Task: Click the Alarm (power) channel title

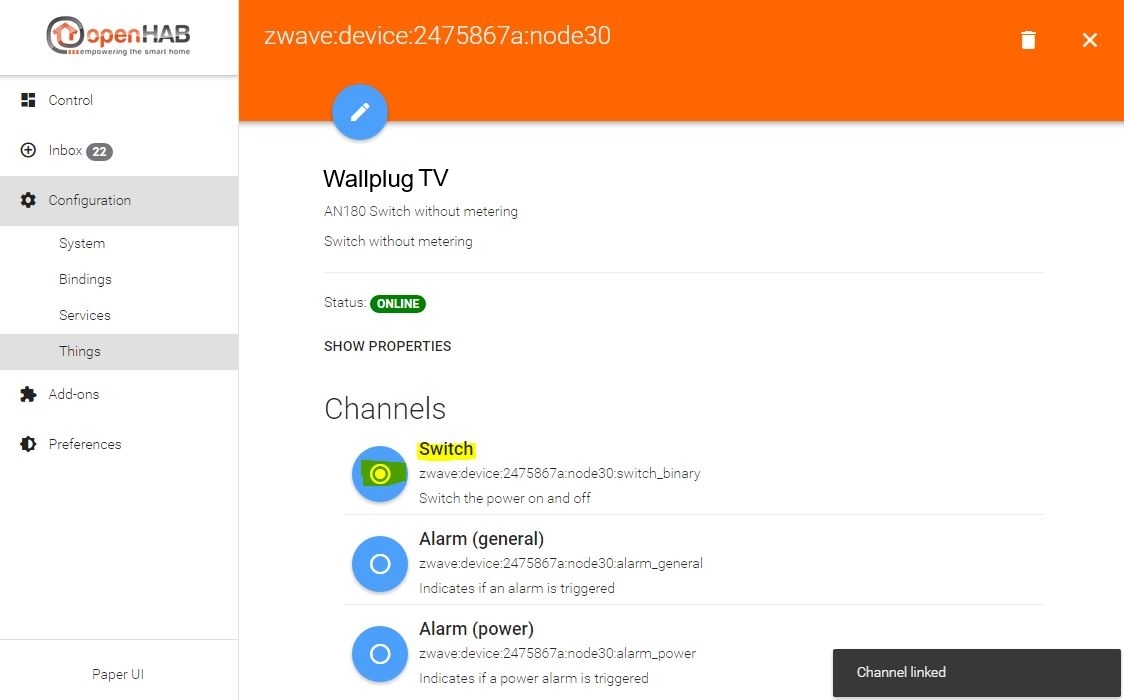Action: (476, 629)
